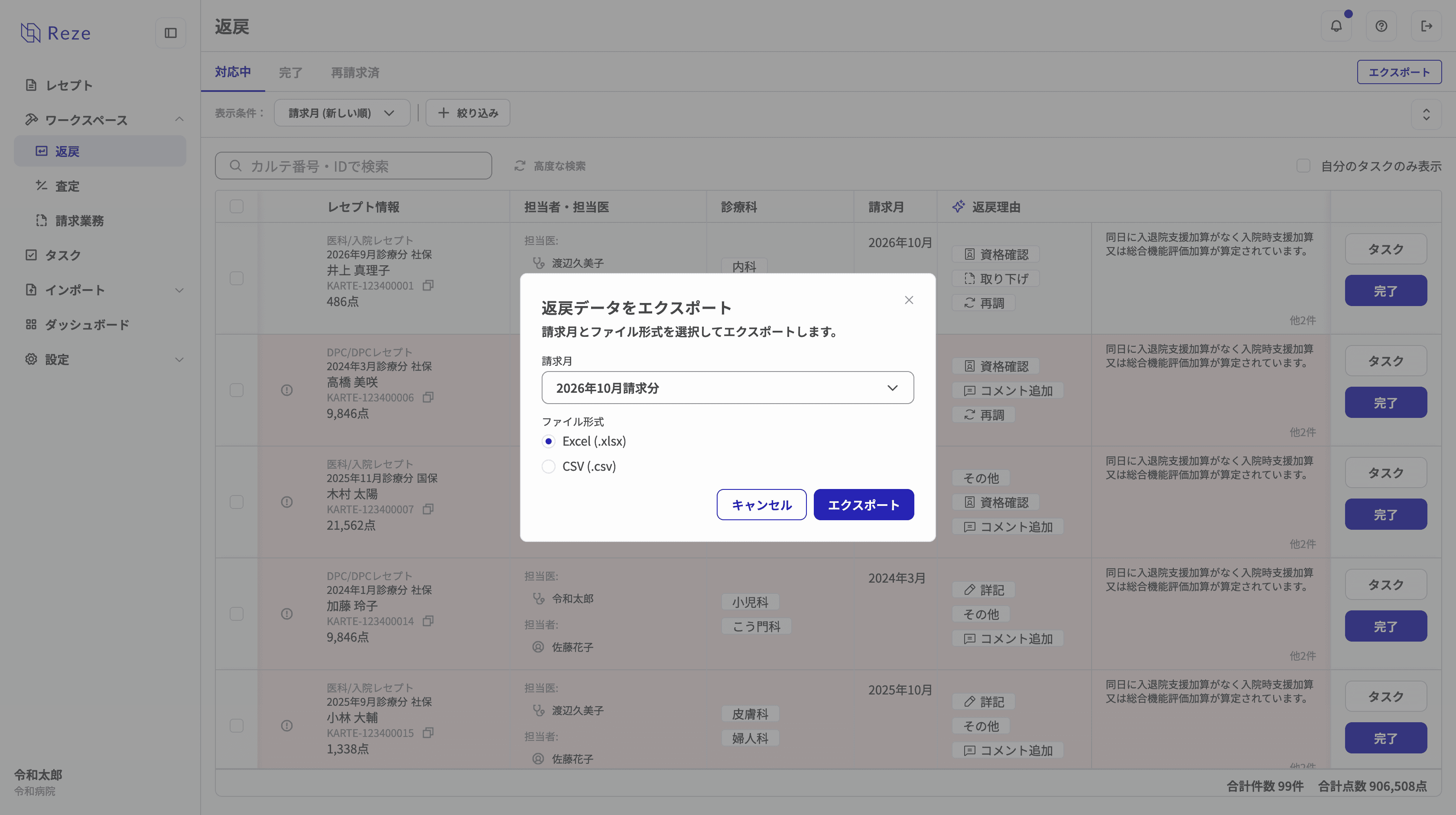Switch to the 再請求済 tab
Viewport: 1456px width, 815px height.
(x=355, y=72)
